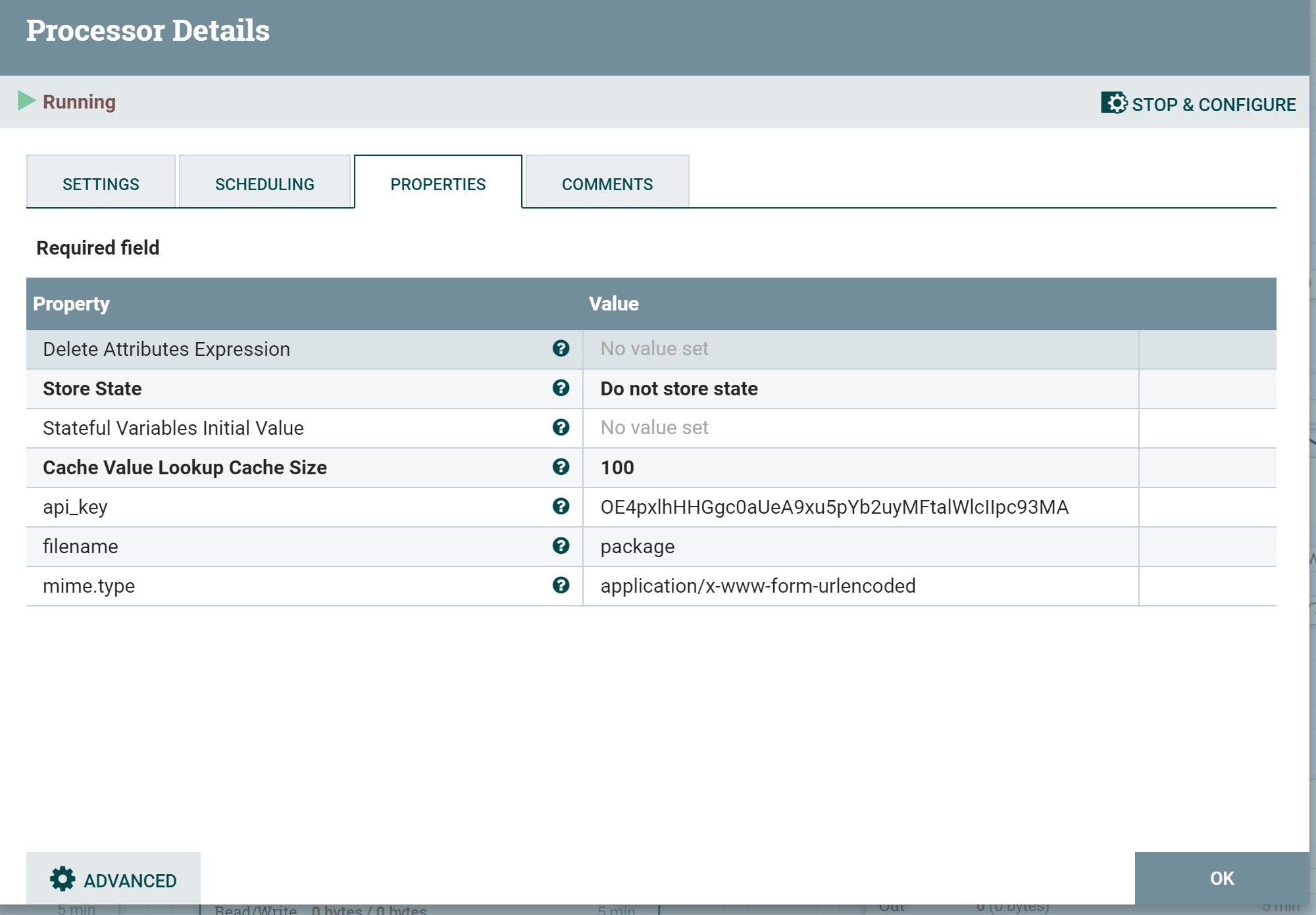This screenshot has height=915, width=1316.
Task: Click the Store State value 'Do not store state'
Action: (x=678, y=389)
